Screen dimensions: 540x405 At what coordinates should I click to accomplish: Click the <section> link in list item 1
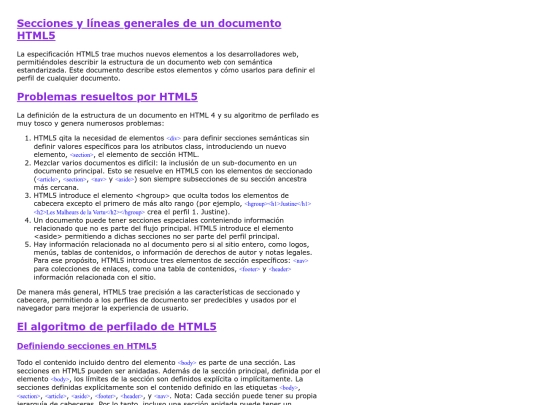pos(82,155)
